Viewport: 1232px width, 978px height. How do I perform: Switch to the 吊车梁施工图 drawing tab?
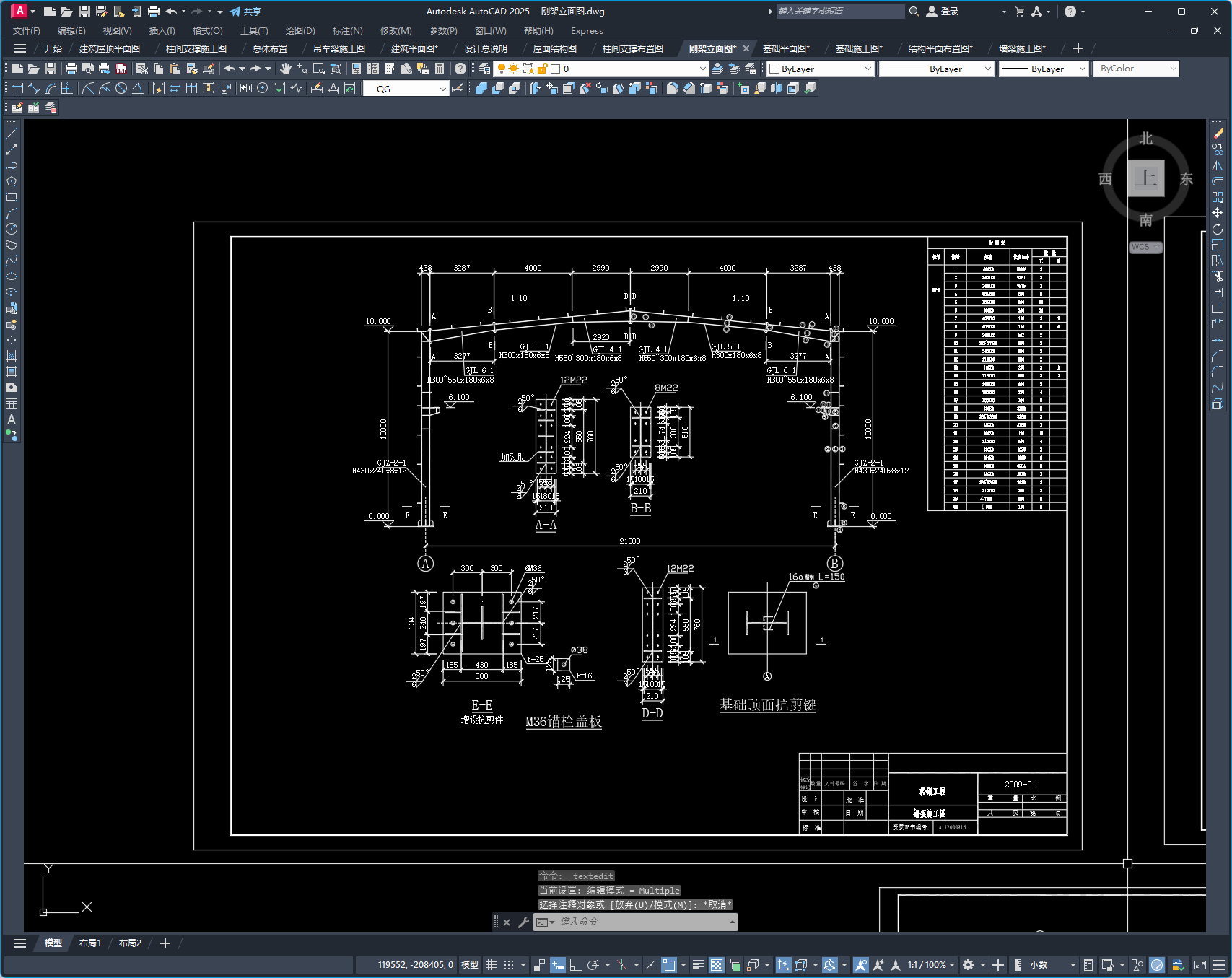pos(339,48)
